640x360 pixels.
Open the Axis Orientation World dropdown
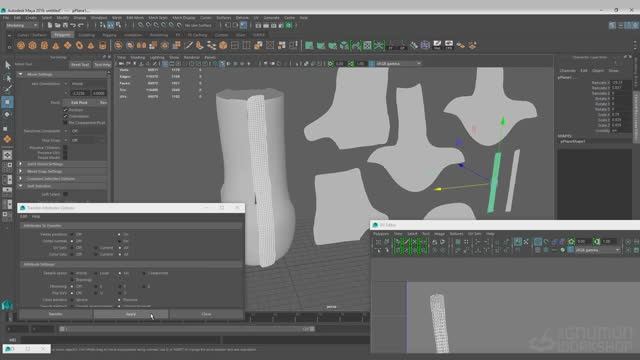(88, 84)
